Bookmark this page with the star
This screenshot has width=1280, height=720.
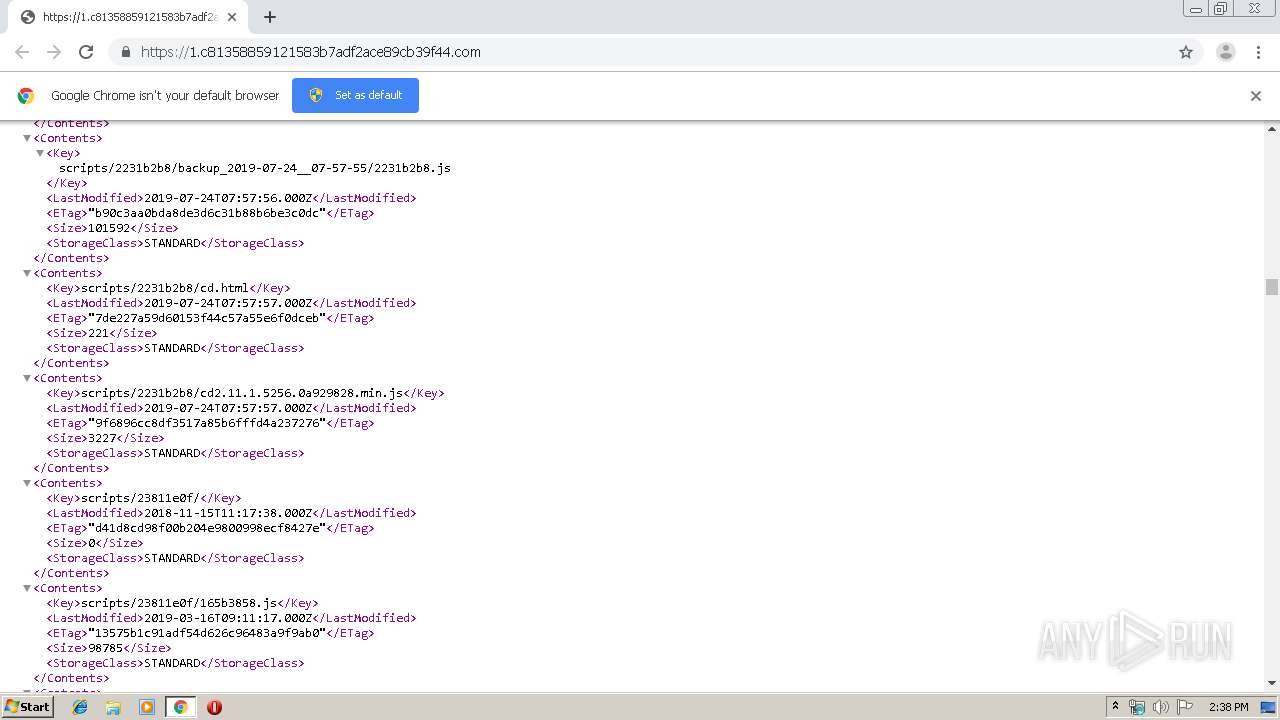(x=1186, y=52)
